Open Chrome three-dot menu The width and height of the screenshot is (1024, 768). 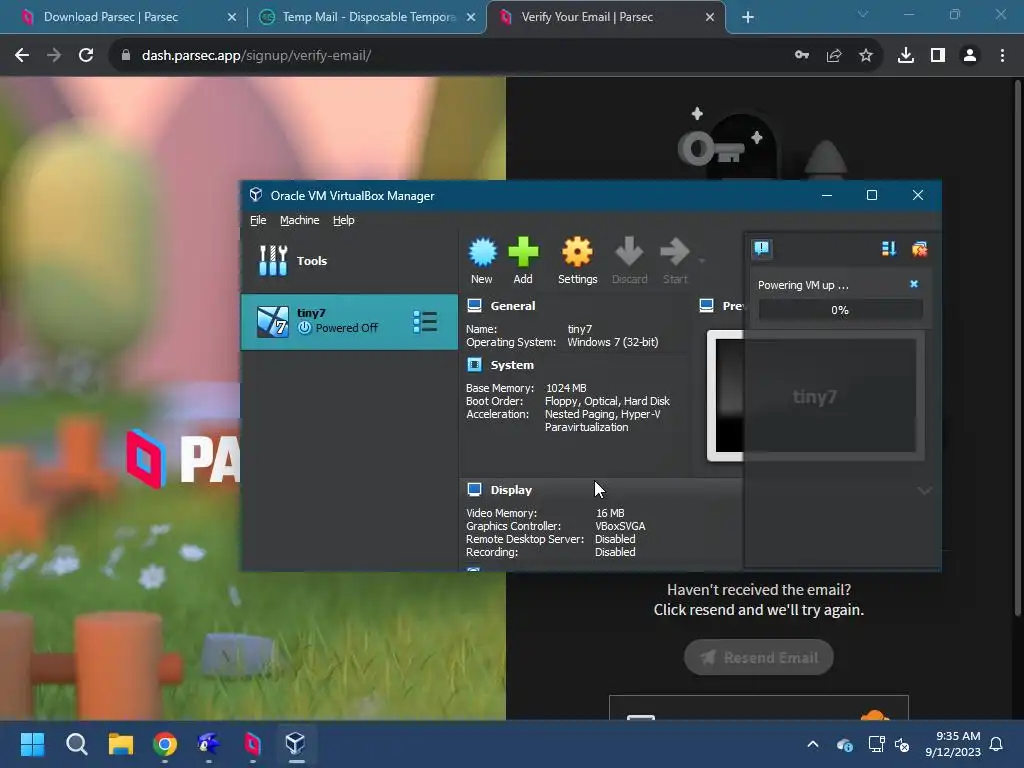[1002, 56]
